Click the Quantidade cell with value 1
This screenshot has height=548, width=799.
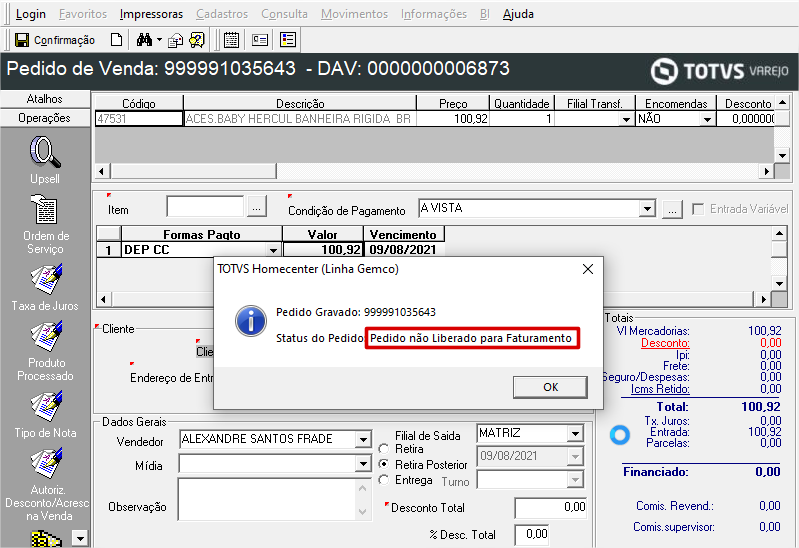click(521, 119)
